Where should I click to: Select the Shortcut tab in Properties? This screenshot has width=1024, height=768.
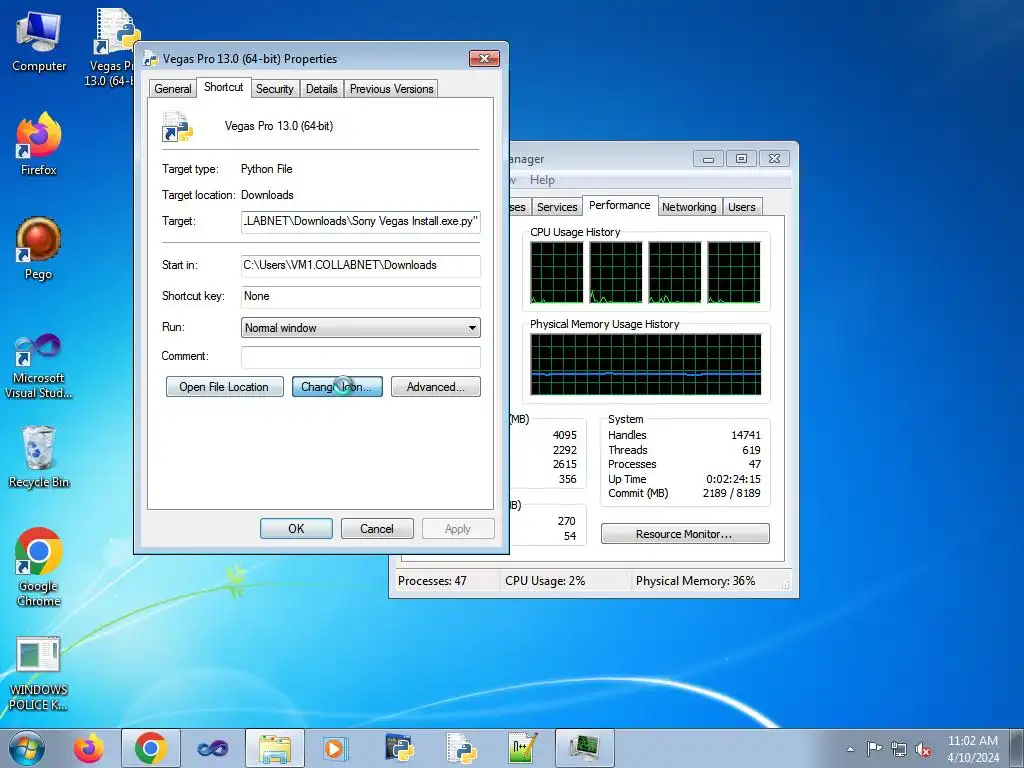point(223,87)
